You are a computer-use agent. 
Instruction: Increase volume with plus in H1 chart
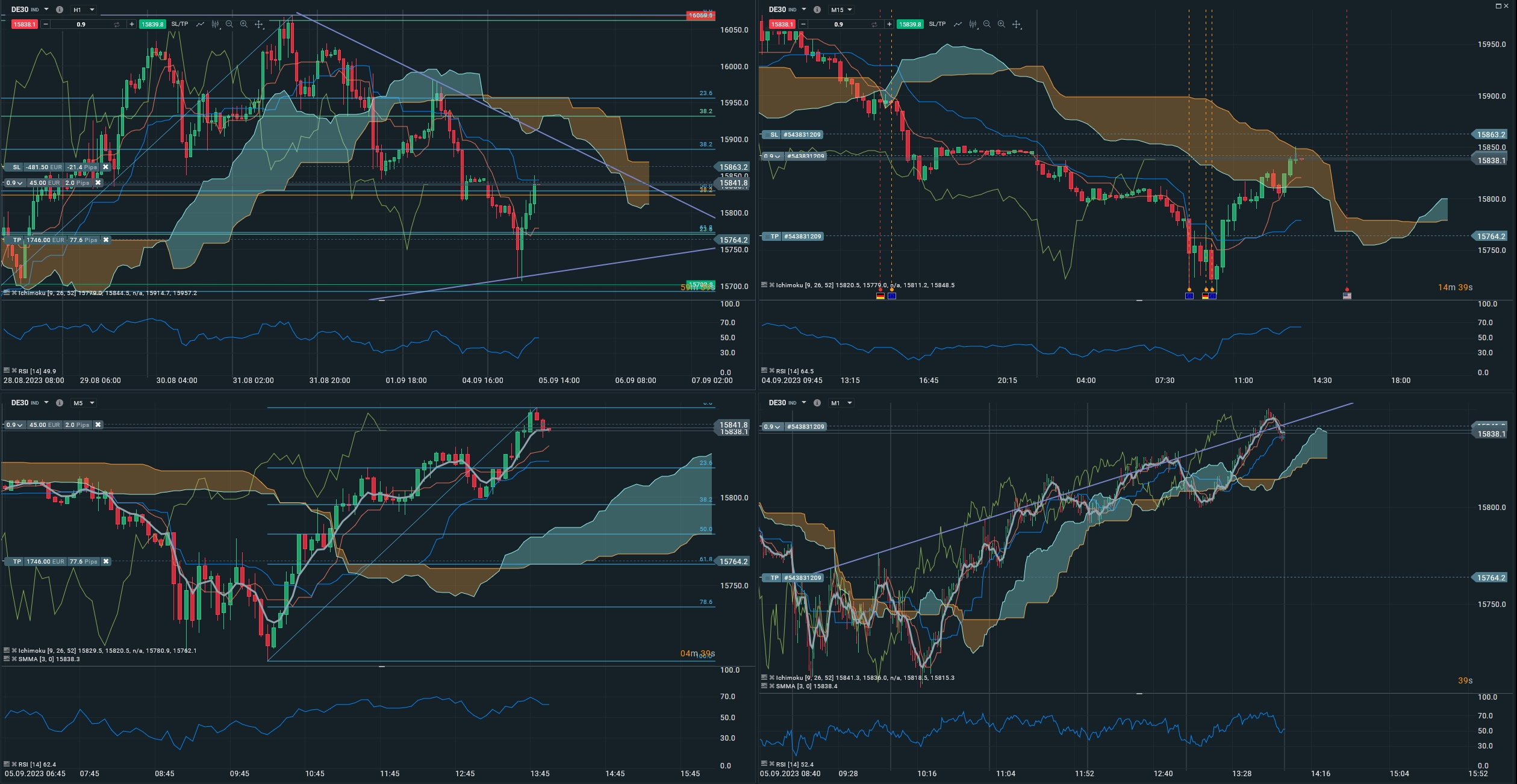pyautogui.click(x=131, y=24)
